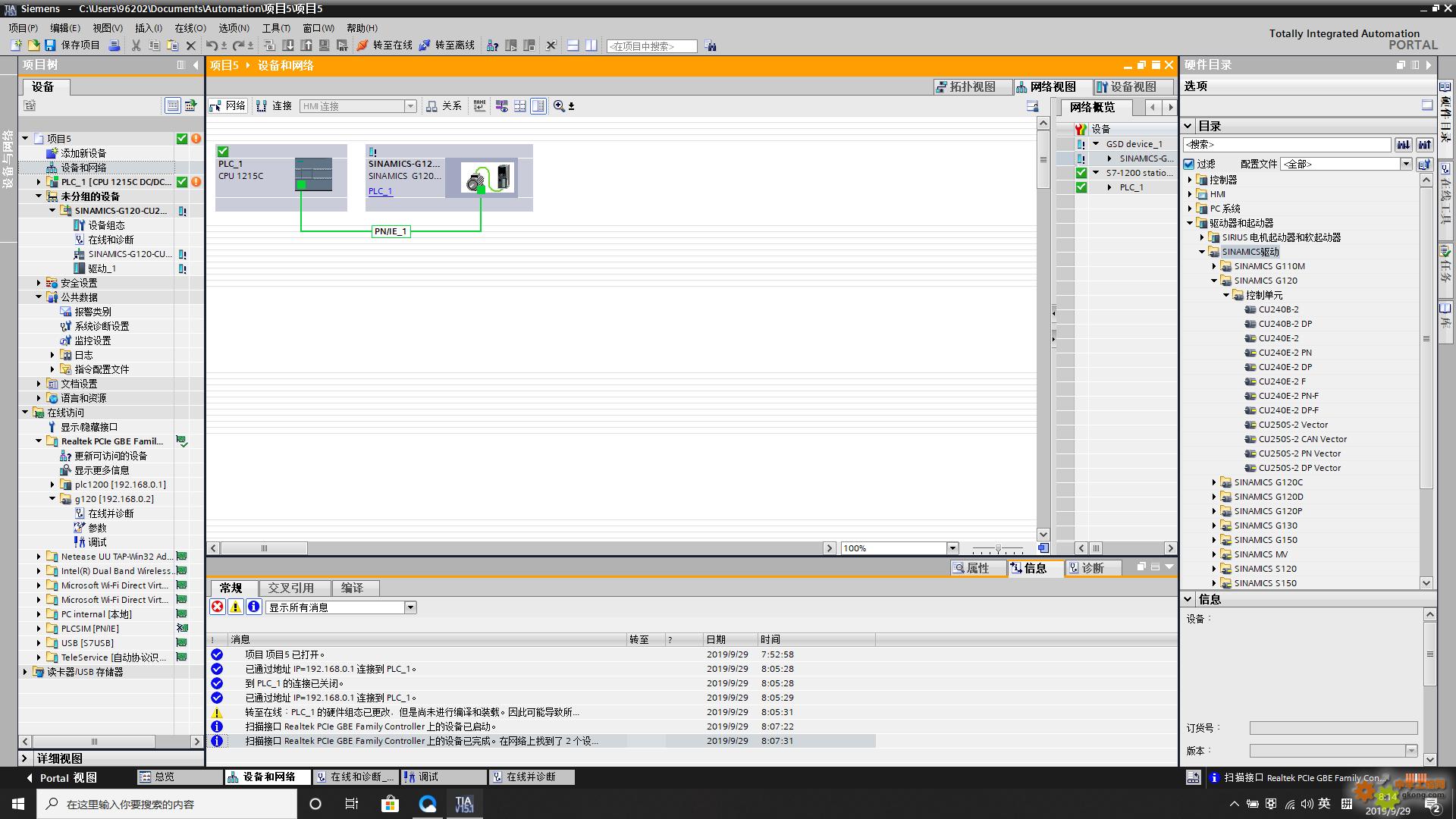Viewport: 1456px width, 819px height.
Task: Uncheck the 过滤 filter checkbox
Action: pyautogui.click(x=1189, y=164)
